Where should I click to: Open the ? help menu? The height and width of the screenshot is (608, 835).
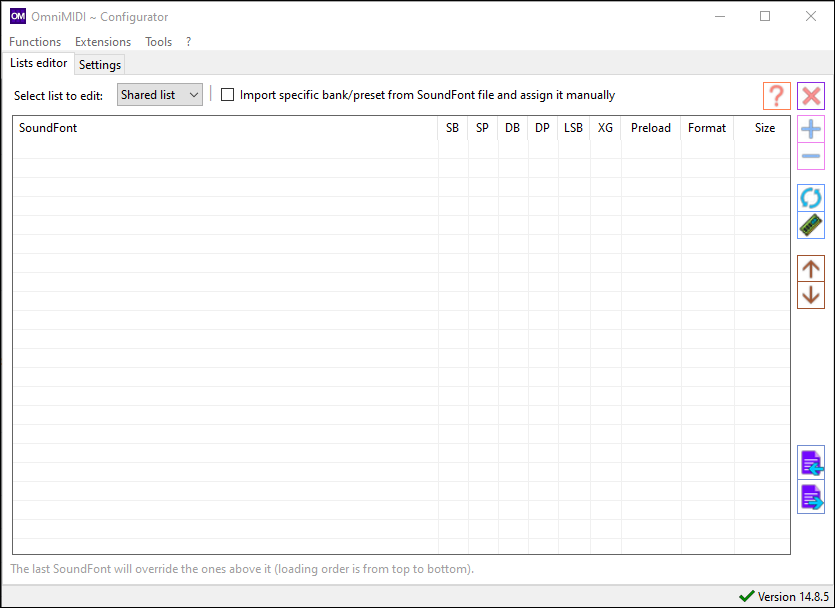(x=188, y=42)
